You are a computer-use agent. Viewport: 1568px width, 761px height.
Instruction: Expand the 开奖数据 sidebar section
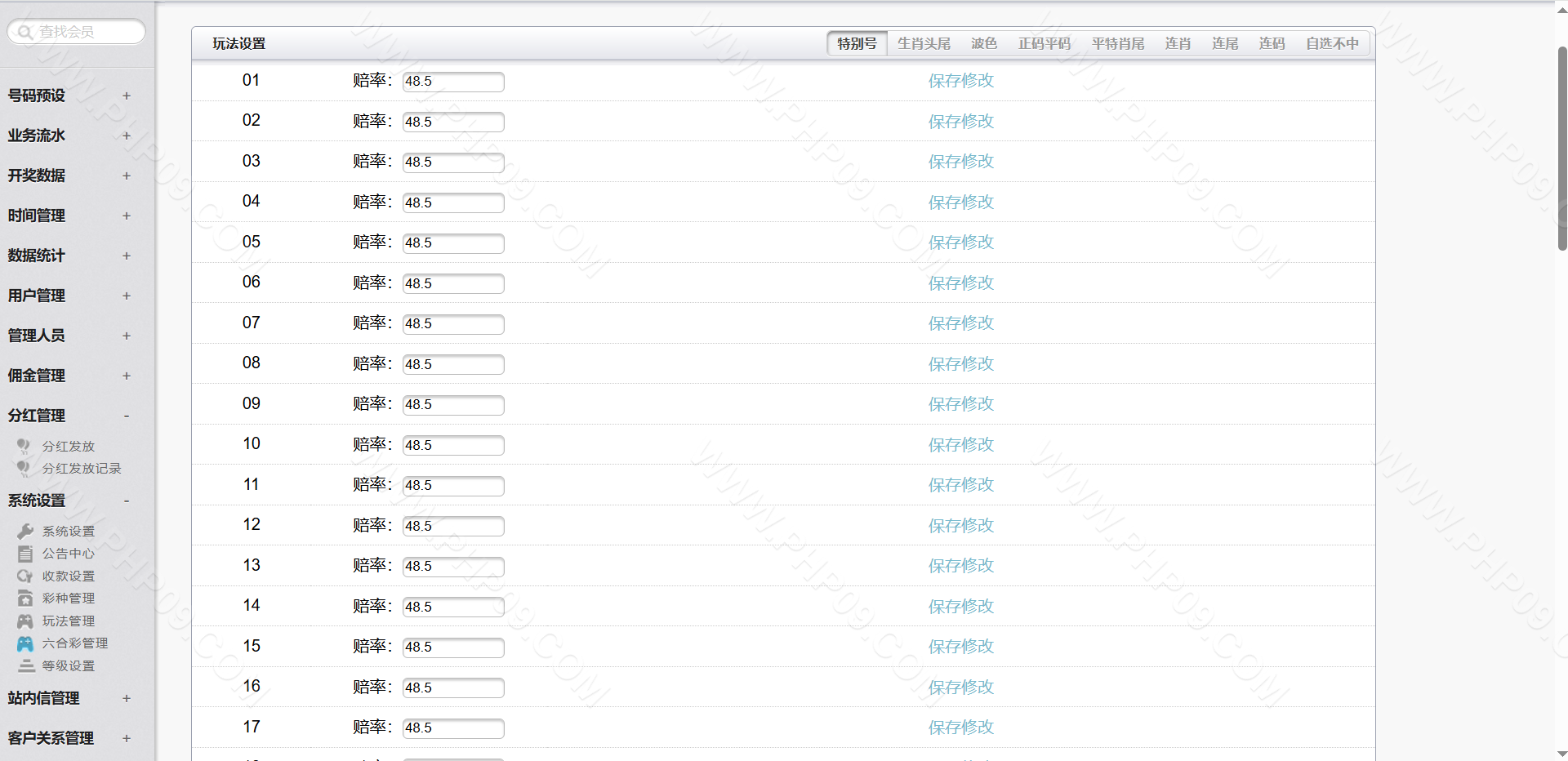click(126, 176)
